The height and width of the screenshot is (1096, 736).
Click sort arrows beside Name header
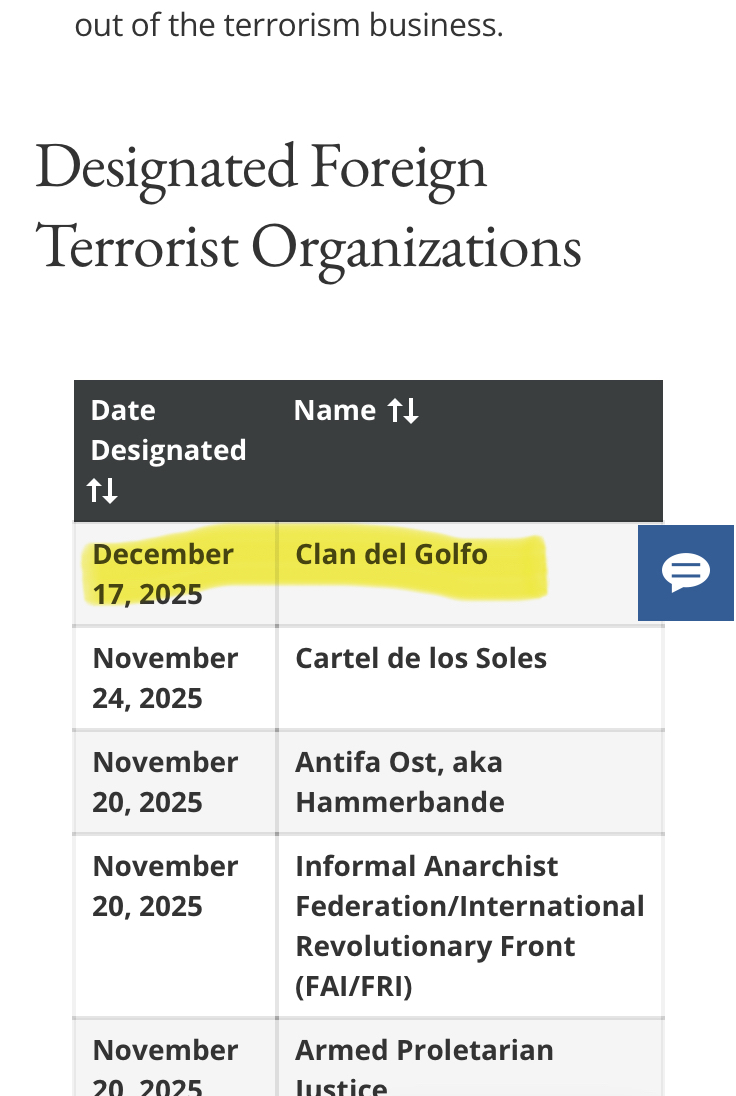tap(403, 411)
